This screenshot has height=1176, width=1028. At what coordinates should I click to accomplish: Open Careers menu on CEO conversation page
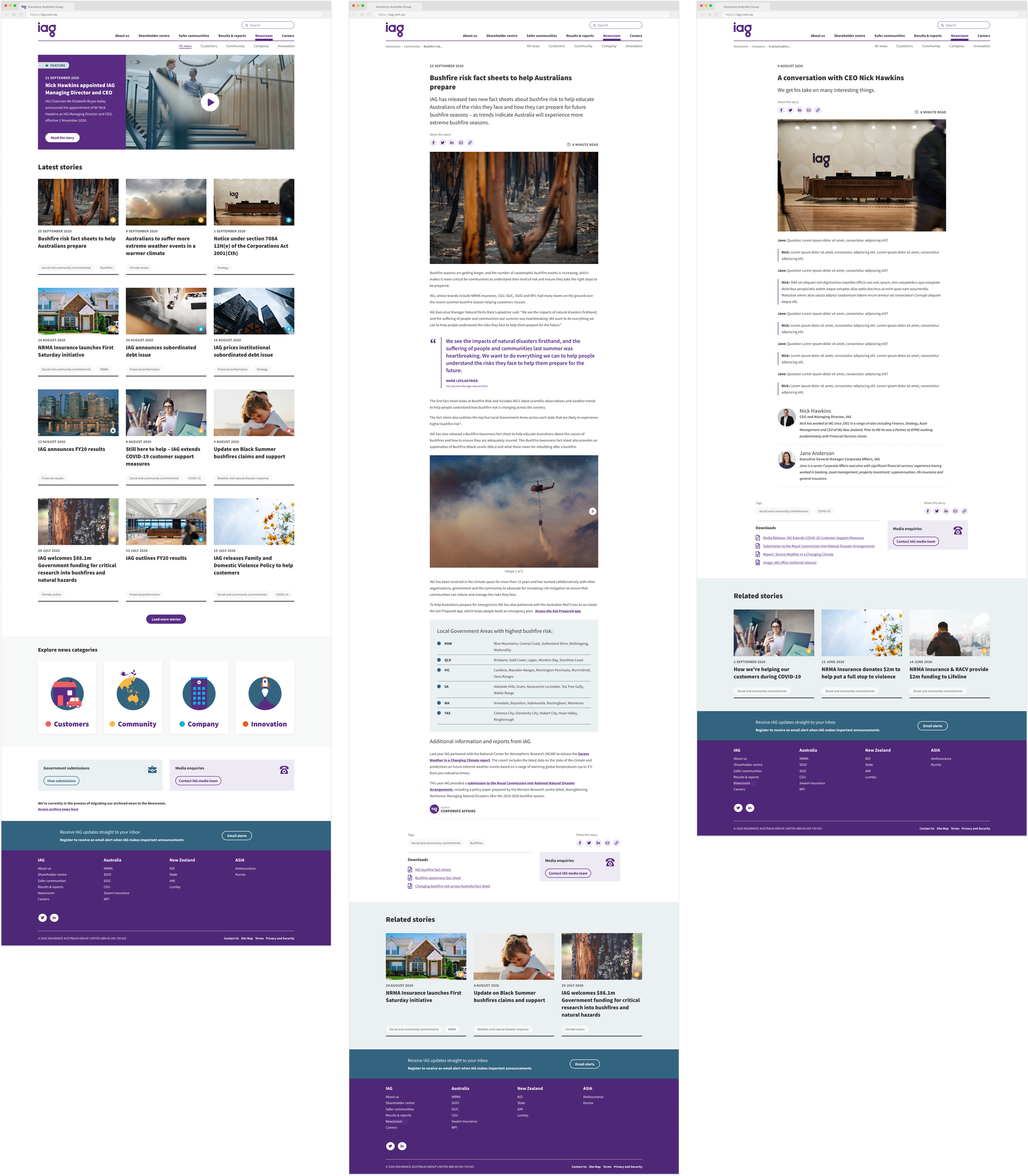[983, 35]
